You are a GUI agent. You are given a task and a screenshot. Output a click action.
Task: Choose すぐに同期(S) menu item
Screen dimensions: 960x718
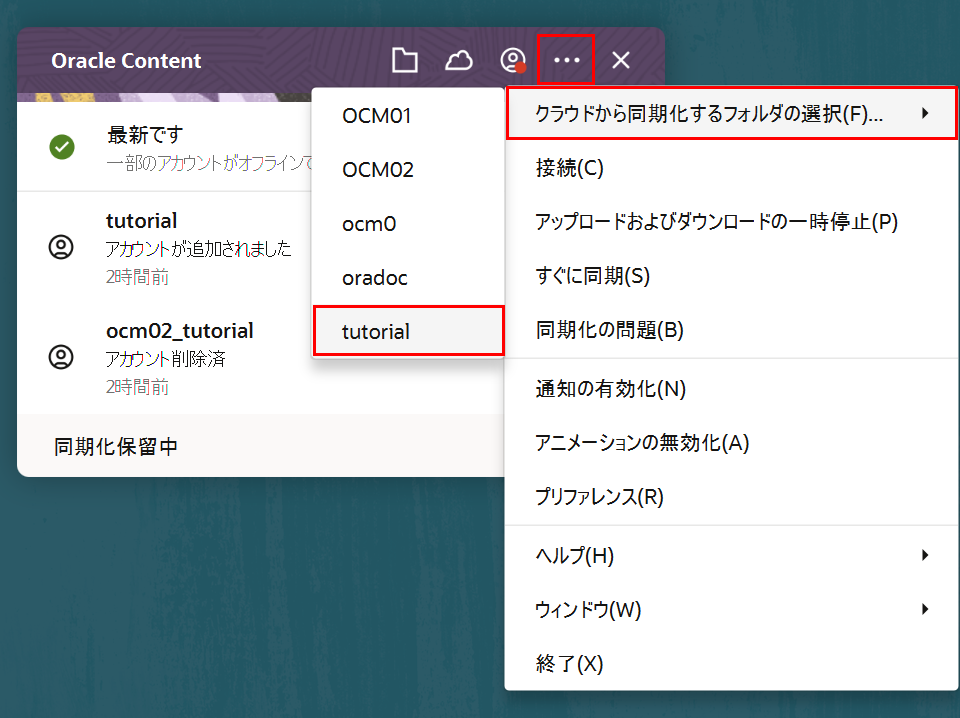(x=732, y=275)
